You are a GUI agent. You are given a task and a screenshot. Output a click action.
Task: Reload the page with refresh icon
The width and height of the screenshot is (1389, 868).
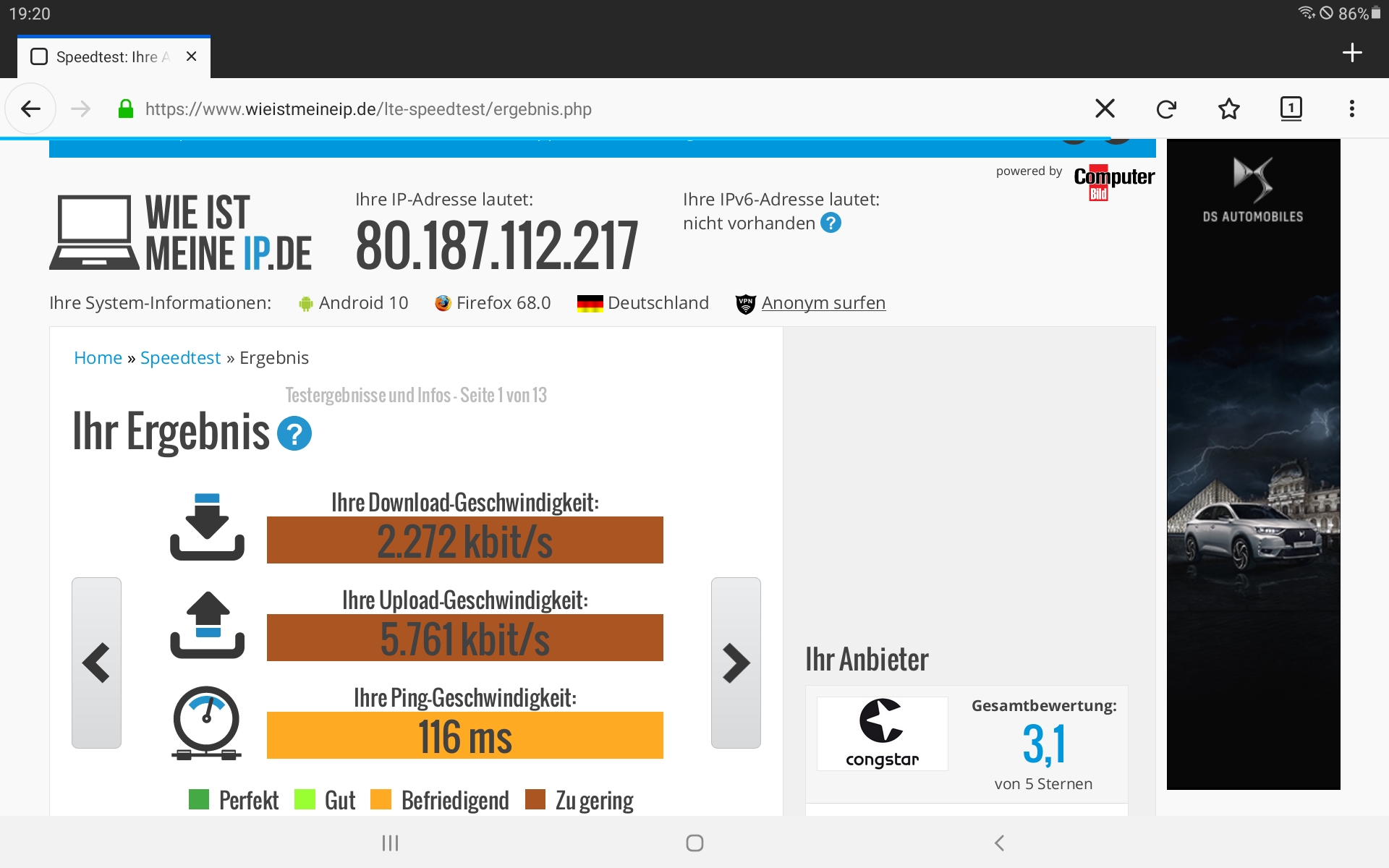(x=1166, y=109)
